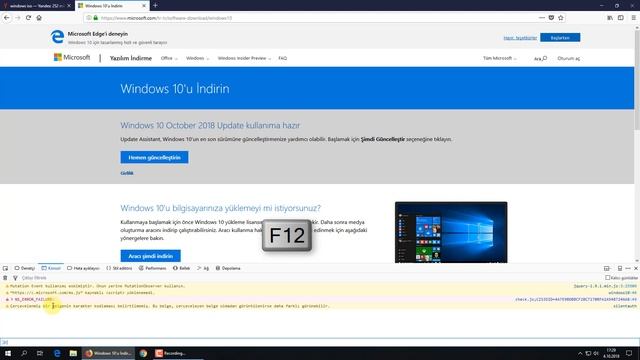Click the Pocket save icon in address bar

[551, 18]
